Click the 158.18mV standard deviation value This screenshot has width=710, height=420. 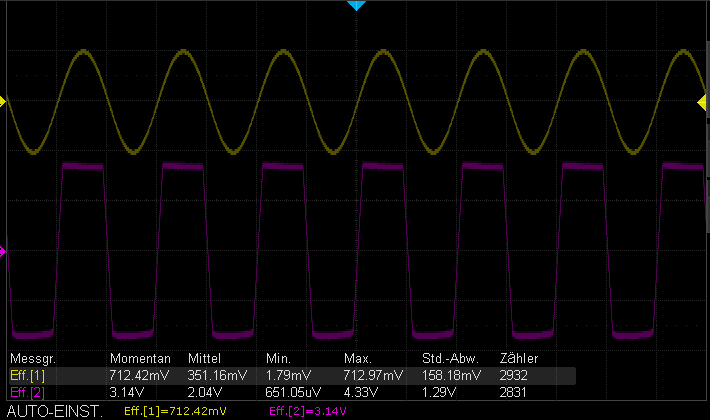pyautogui.click(x=451, y=376)
